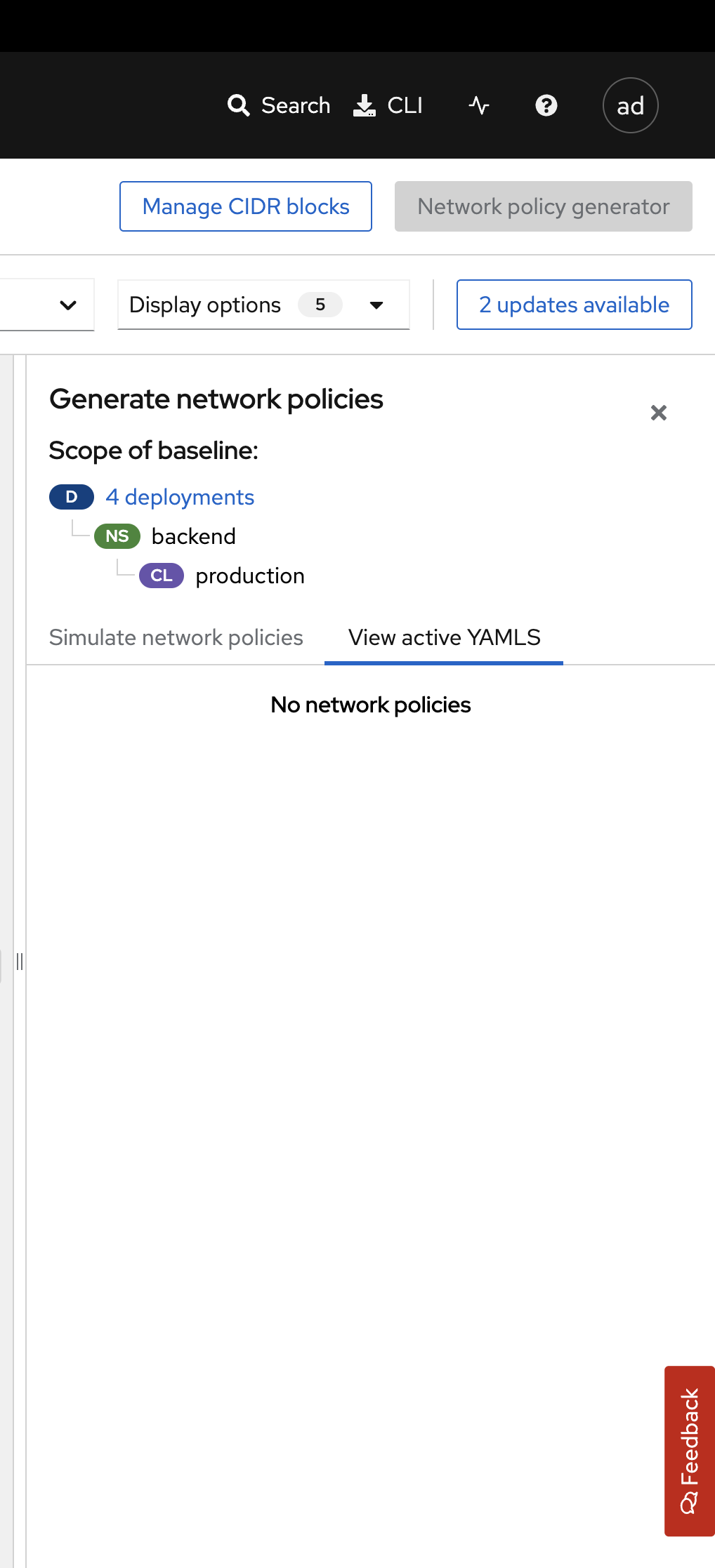Viewport: 715px width, 1568px height.
Task: Open the 4 deployments link
Action: point(180,497)
